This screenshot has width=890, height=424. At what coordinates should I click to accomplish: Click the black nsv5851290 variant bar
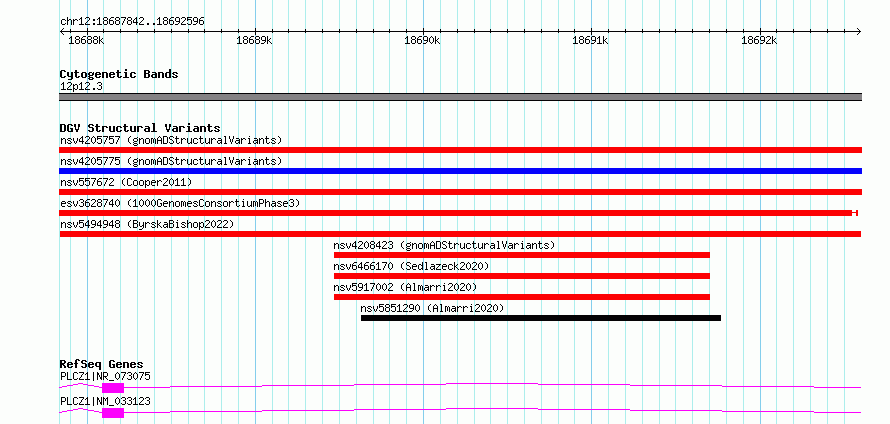[541, 318]
